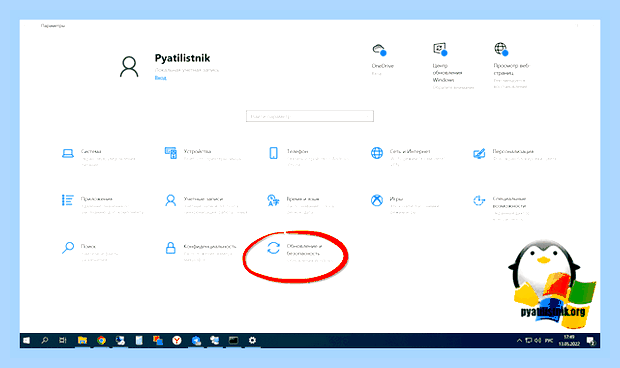Open the notification Action Center
Screen dimensions: 620x368
tap(591, 341)
